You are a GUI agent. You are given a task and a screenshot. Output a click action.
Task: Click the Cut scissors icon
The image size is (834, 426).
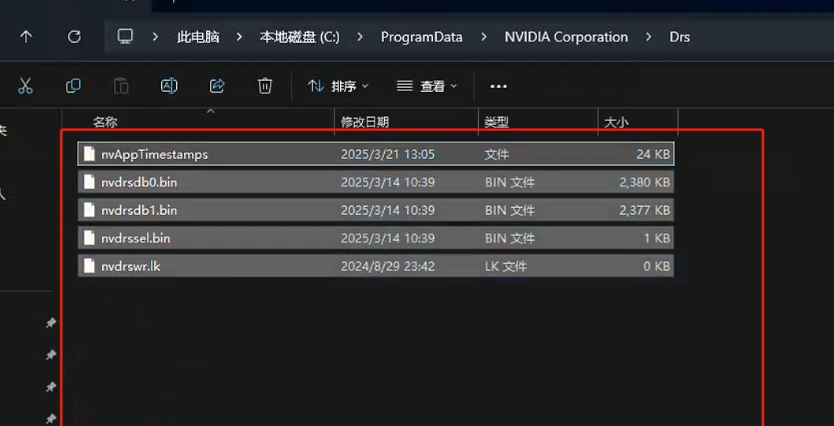26,86
